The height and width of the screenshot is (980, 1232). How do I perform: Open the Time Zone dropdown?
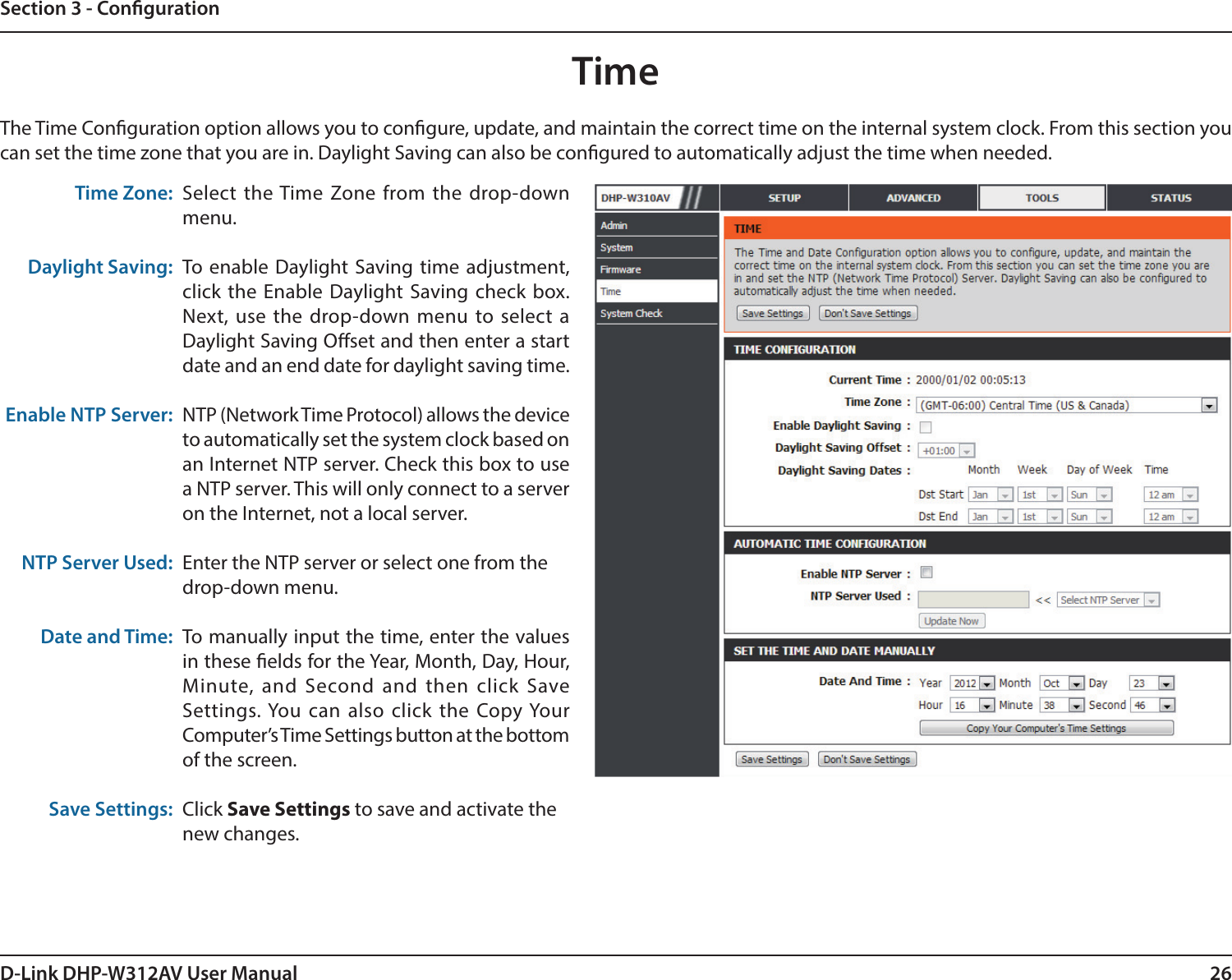1066,405
